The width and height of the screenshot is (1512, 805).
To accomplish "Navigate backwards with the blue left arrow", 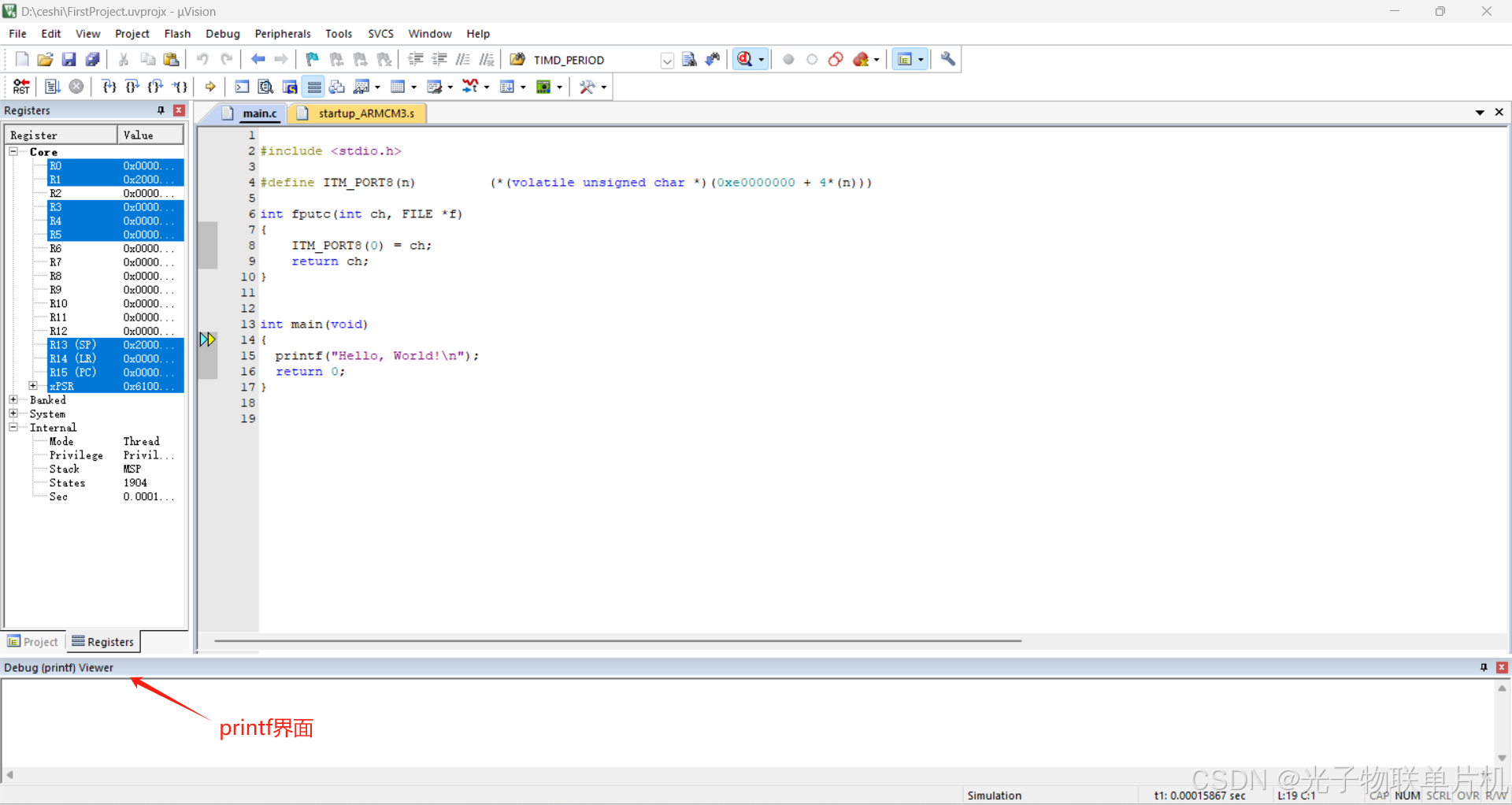I will pos(258,59).
